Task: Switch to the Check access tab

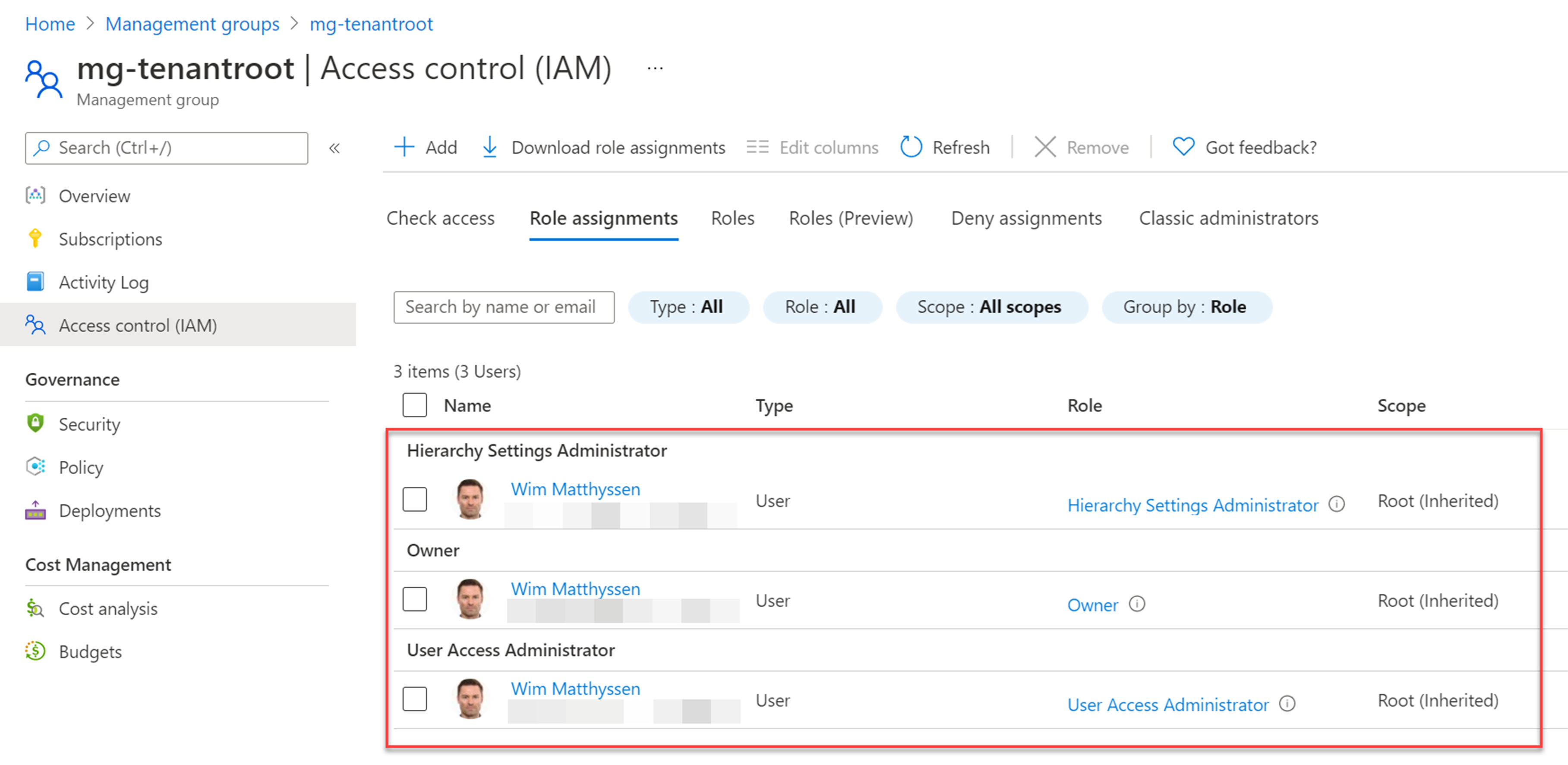Action: pyautogui.click(x=440, y=218)
